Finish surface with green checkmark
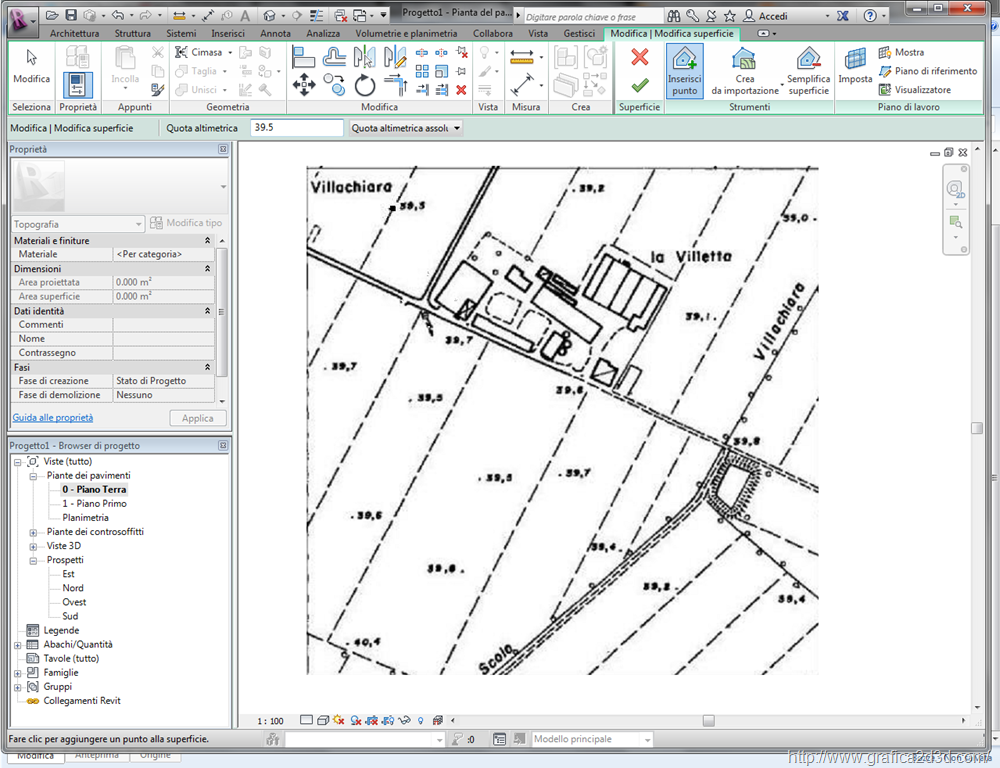The image size is (1000, 768). point(640,85)
